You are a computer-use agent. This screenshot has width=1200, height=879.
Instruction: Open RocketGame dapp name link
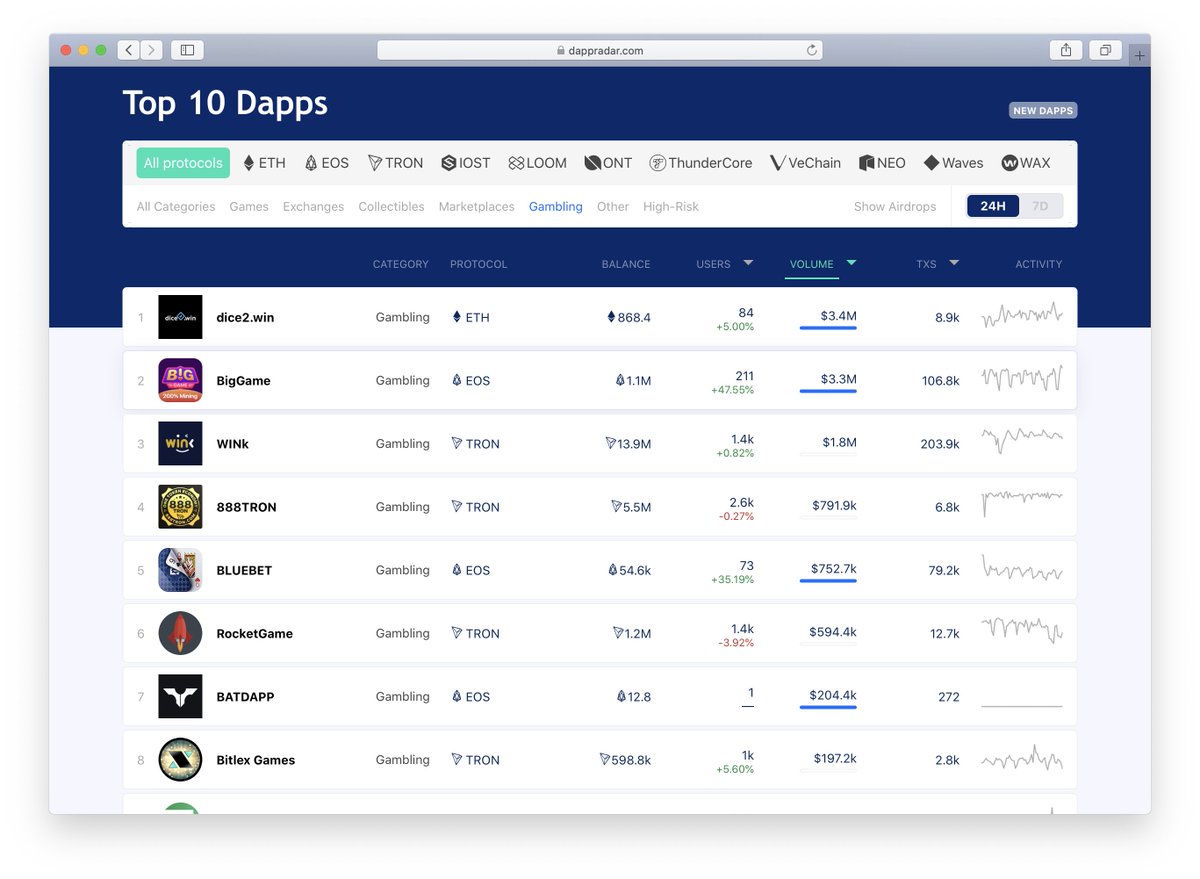254,633
